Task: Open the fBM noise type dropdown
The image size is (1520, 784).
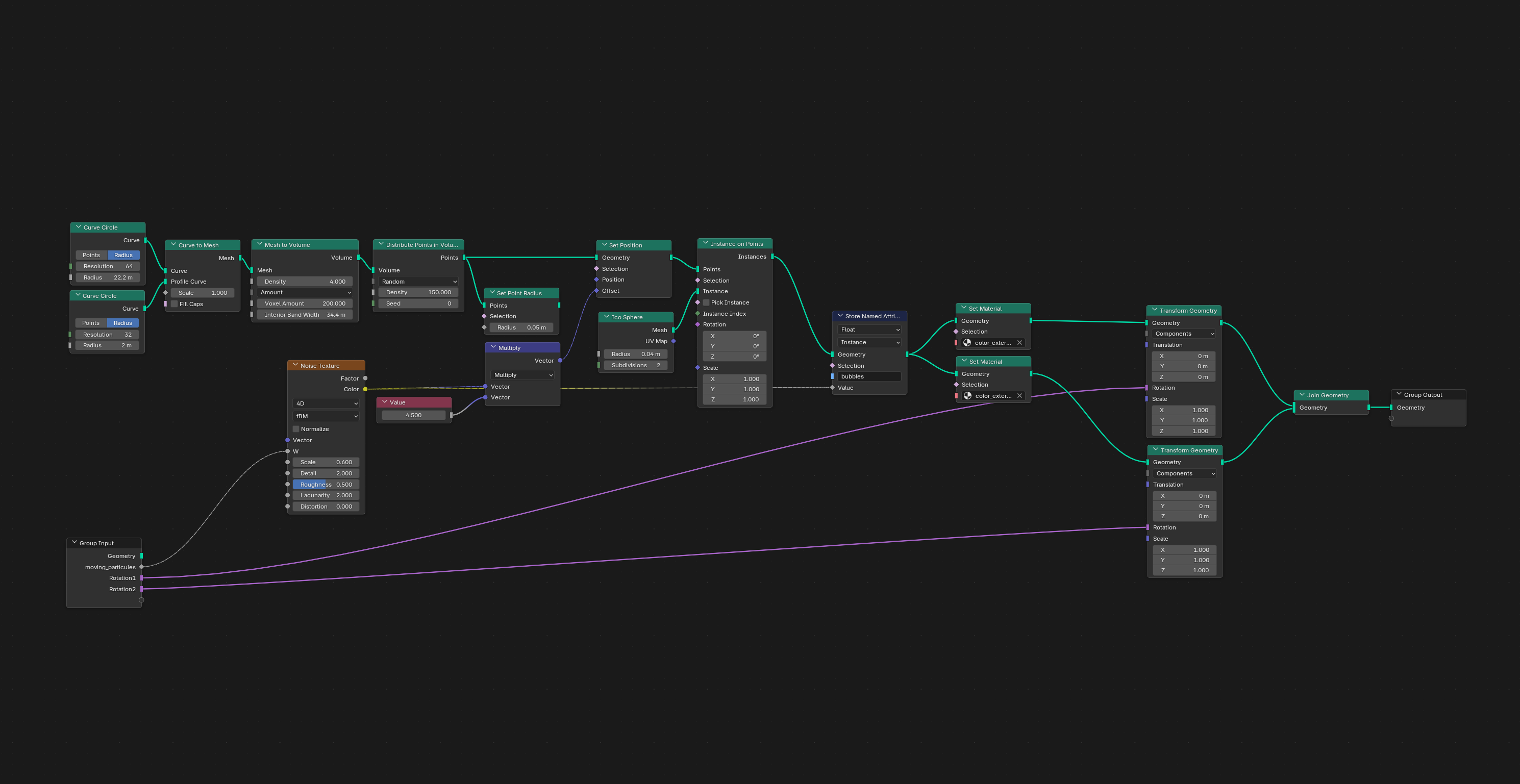Action: (327, 416)
